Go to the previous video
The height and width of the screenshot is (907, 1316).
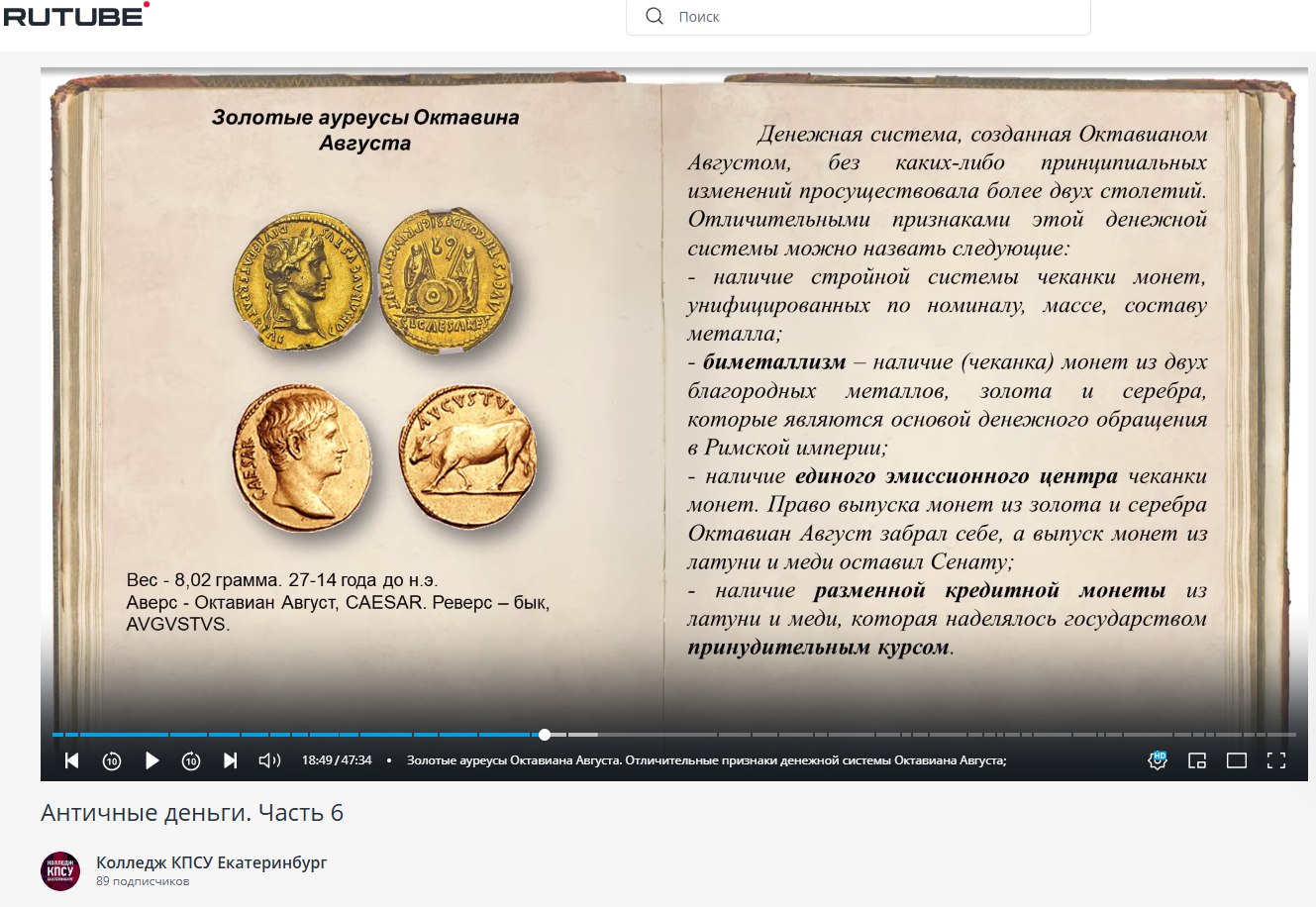(71, 760)
